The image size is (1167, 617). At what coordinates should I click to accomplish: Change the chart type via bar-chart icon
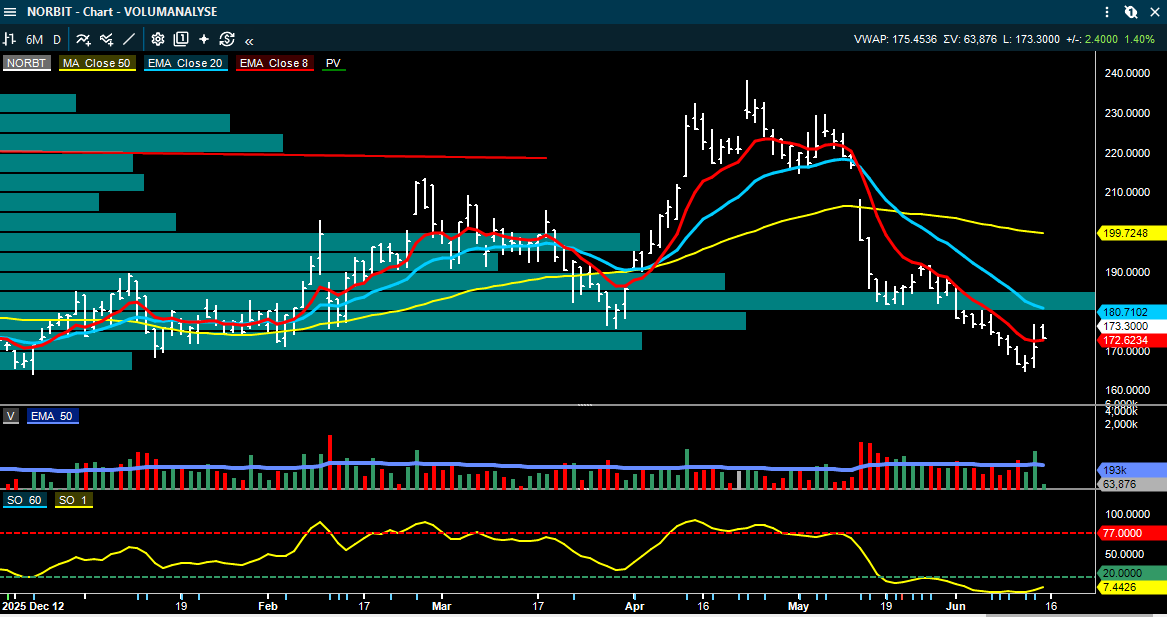click(x=10, y=39)
